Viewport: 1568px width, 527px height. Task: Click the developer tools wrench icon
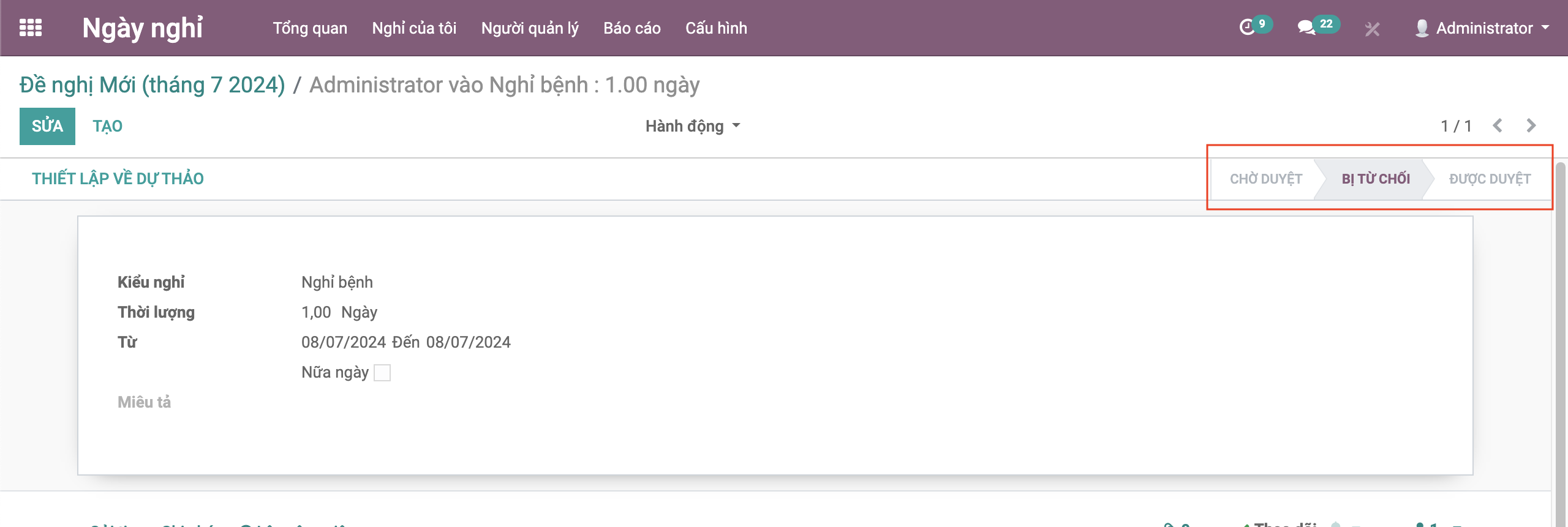[x=1372, y=29]
